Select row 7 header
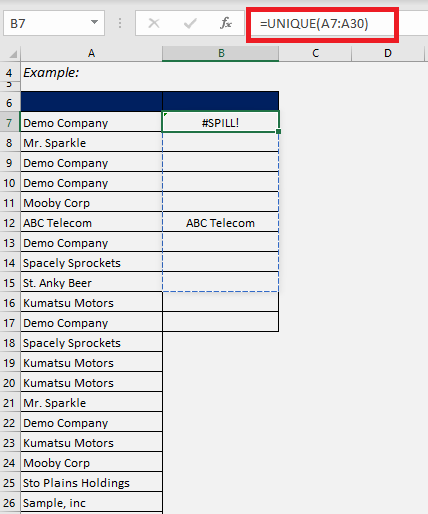 [x=9, y=123]
